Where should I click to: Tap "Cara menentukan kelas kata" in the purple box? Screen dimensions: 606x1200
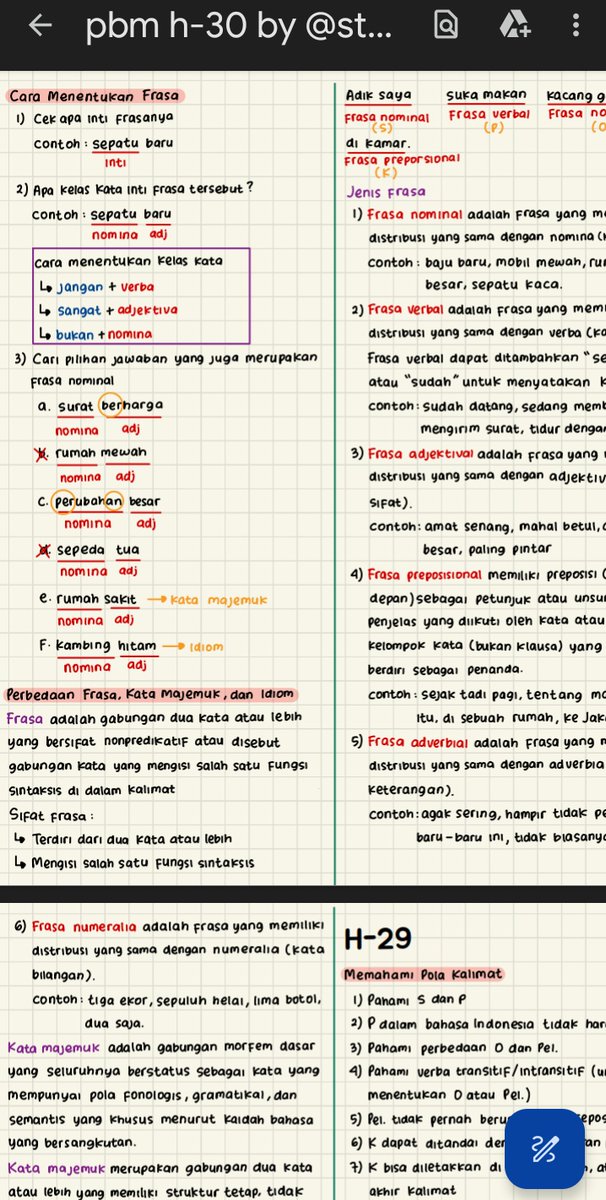pyautogui.click(x=128, y=262)
